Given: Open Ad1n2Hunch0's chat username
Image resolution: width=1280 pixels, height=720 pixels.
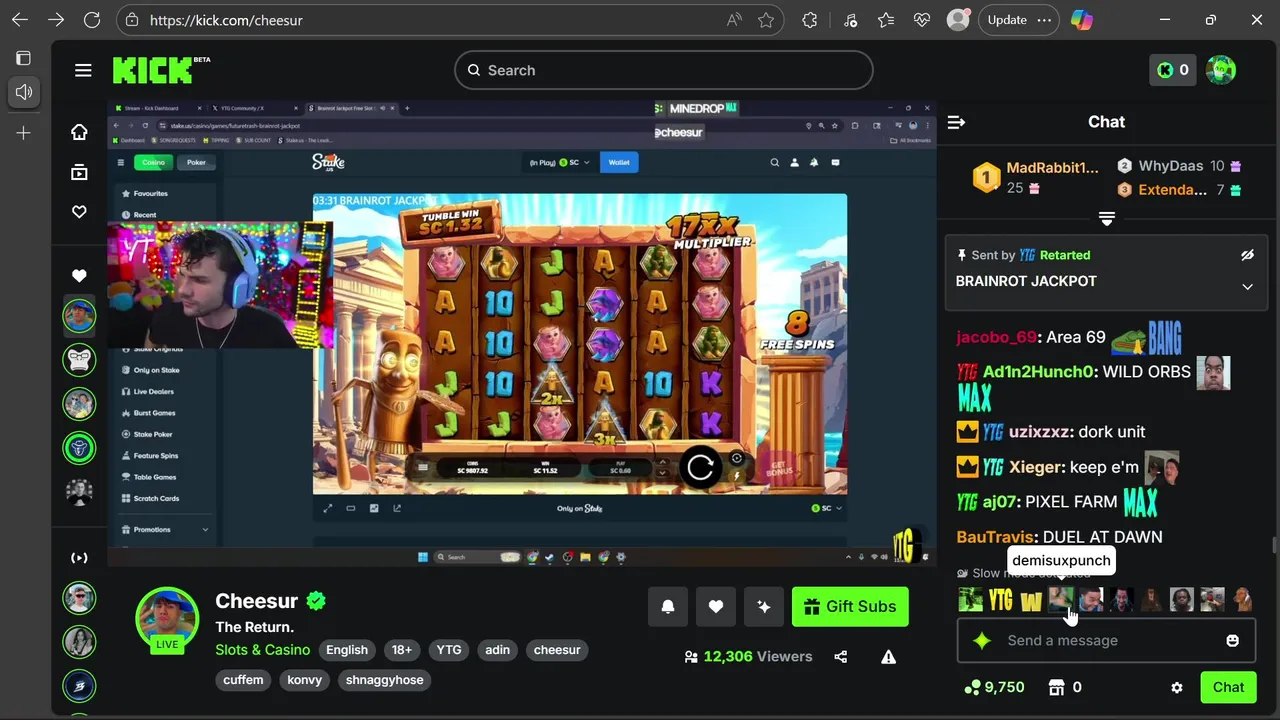Looking at the screenshot, I should tap(1038, 372).
